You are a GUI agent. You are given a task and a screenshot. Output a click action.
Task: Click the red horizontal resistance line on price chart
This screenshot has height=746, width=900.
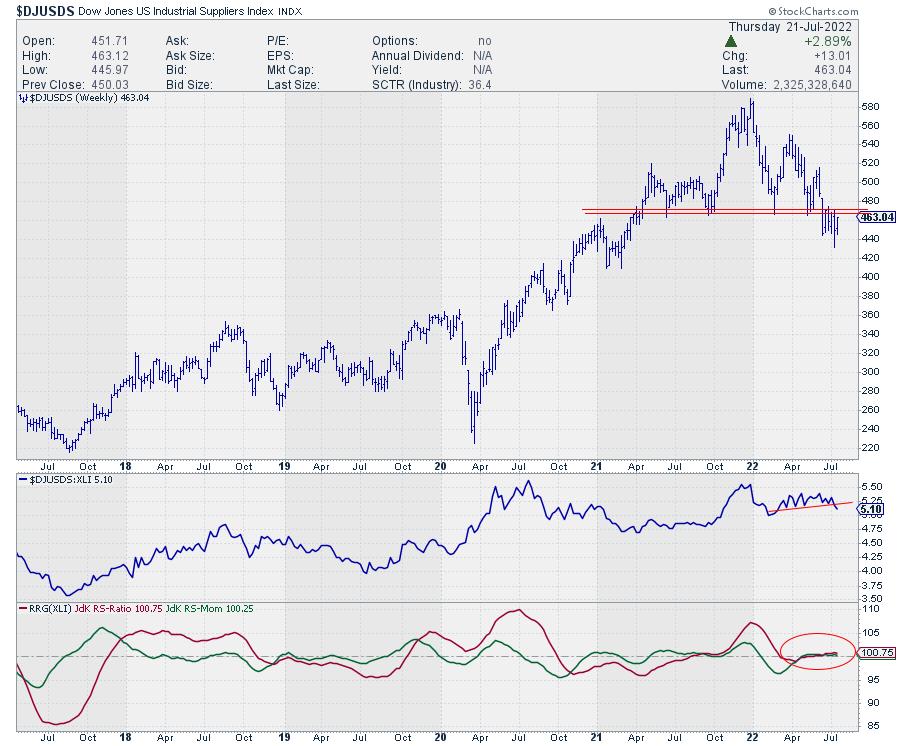click(x=700, y=211)
